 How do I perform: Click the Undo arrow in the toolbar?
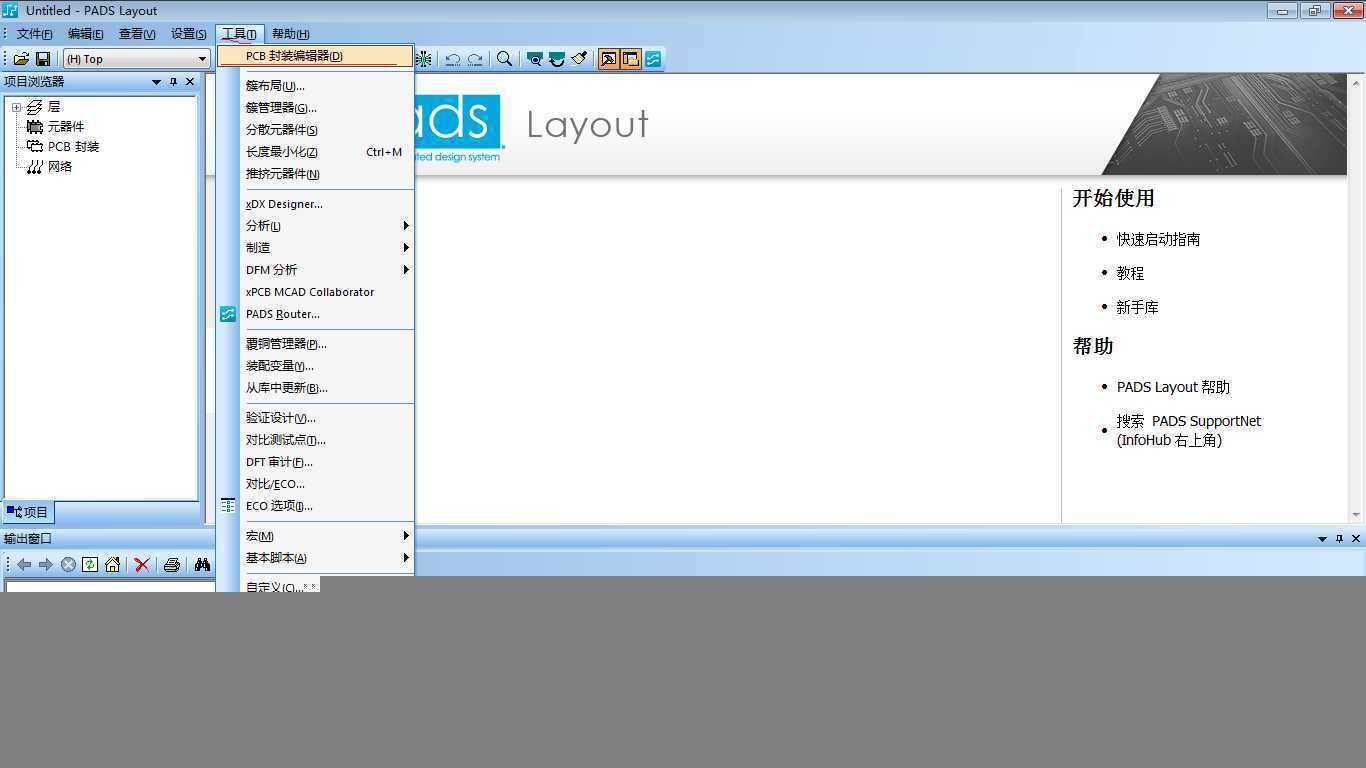tap(453, 59)
